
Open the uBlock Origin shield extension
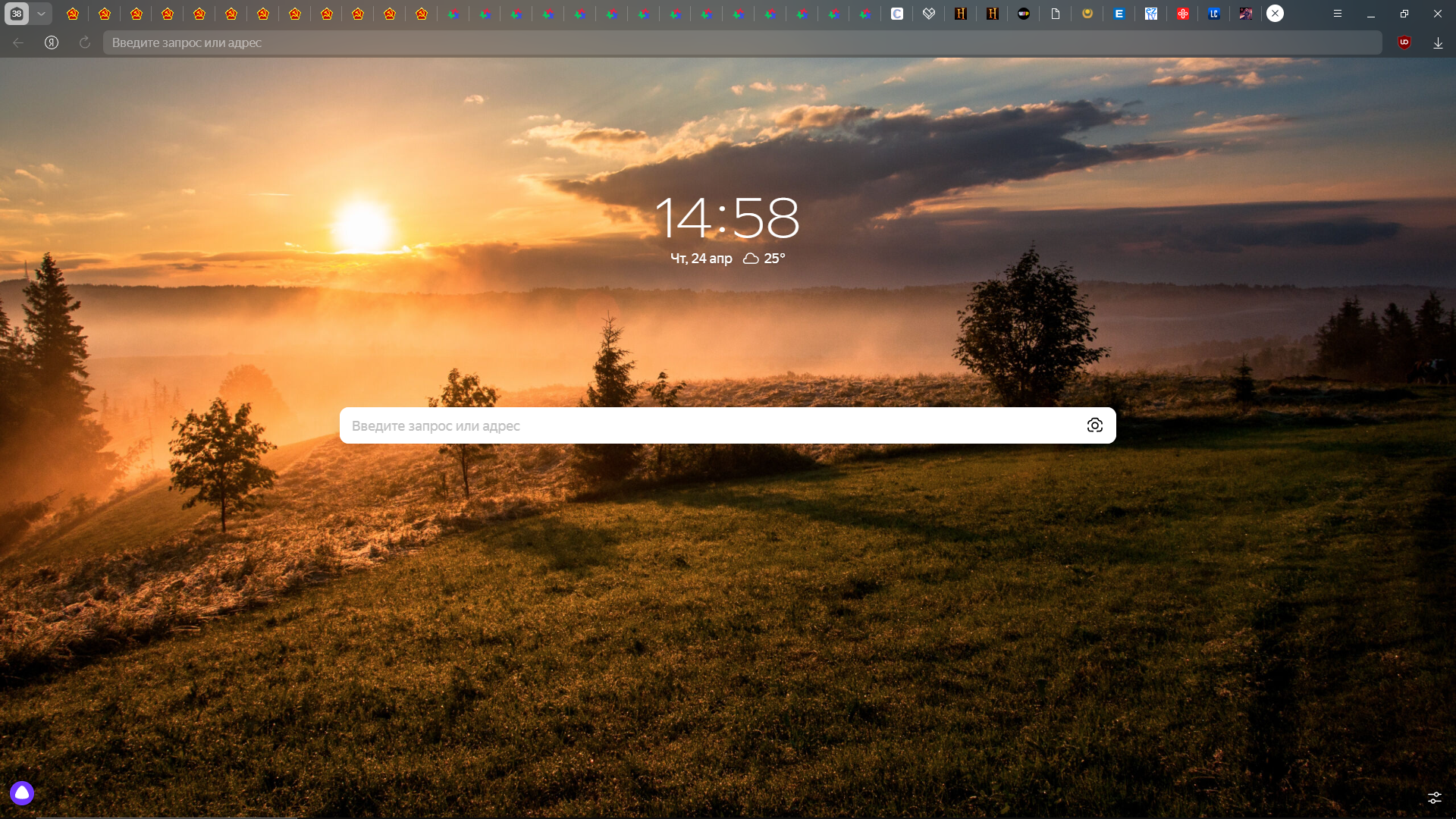pos(1404,42)
